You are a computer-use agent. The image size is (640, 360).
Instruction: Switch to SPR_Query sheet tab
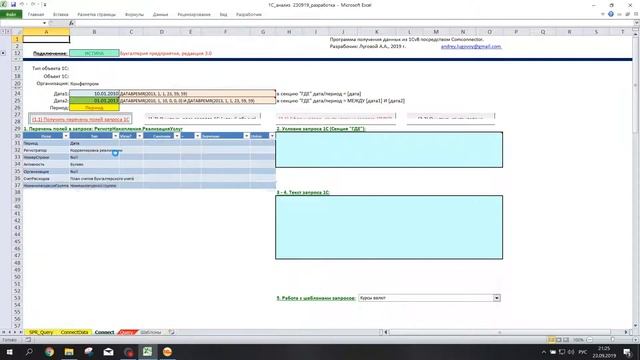(41, 332)
